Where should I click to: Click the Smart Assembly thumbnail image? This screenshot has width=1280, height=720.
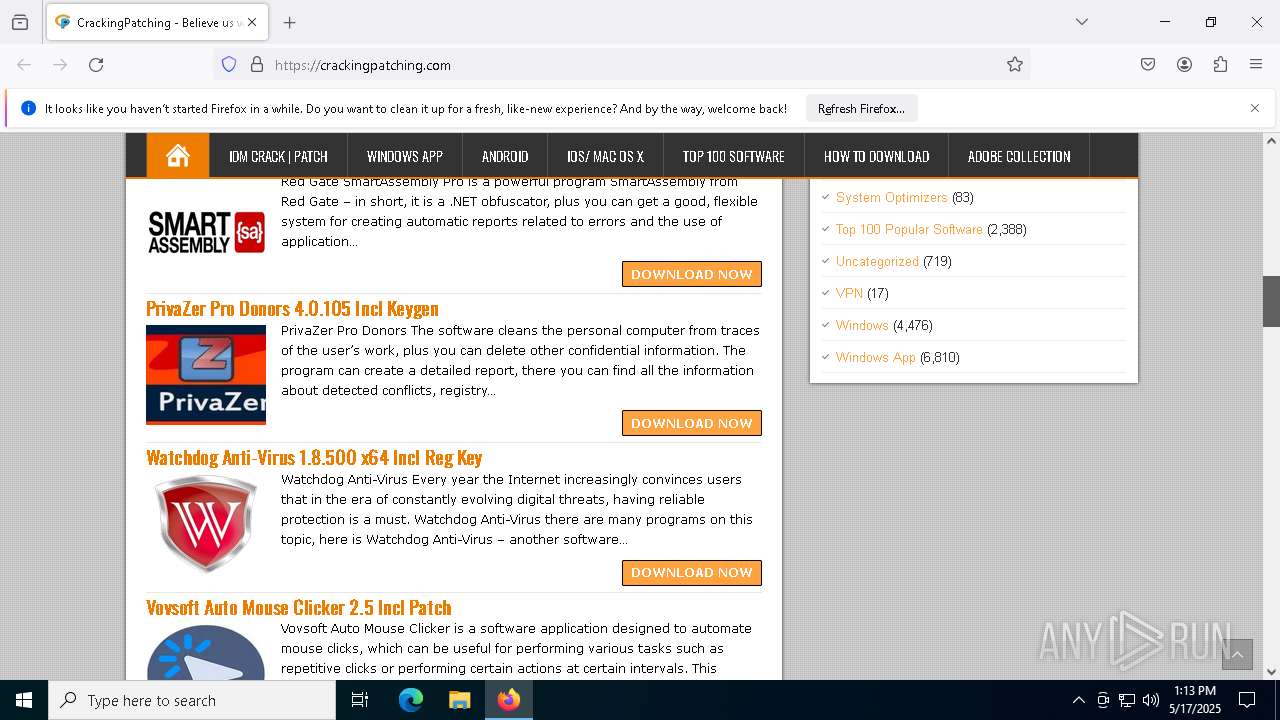[206, 232]
